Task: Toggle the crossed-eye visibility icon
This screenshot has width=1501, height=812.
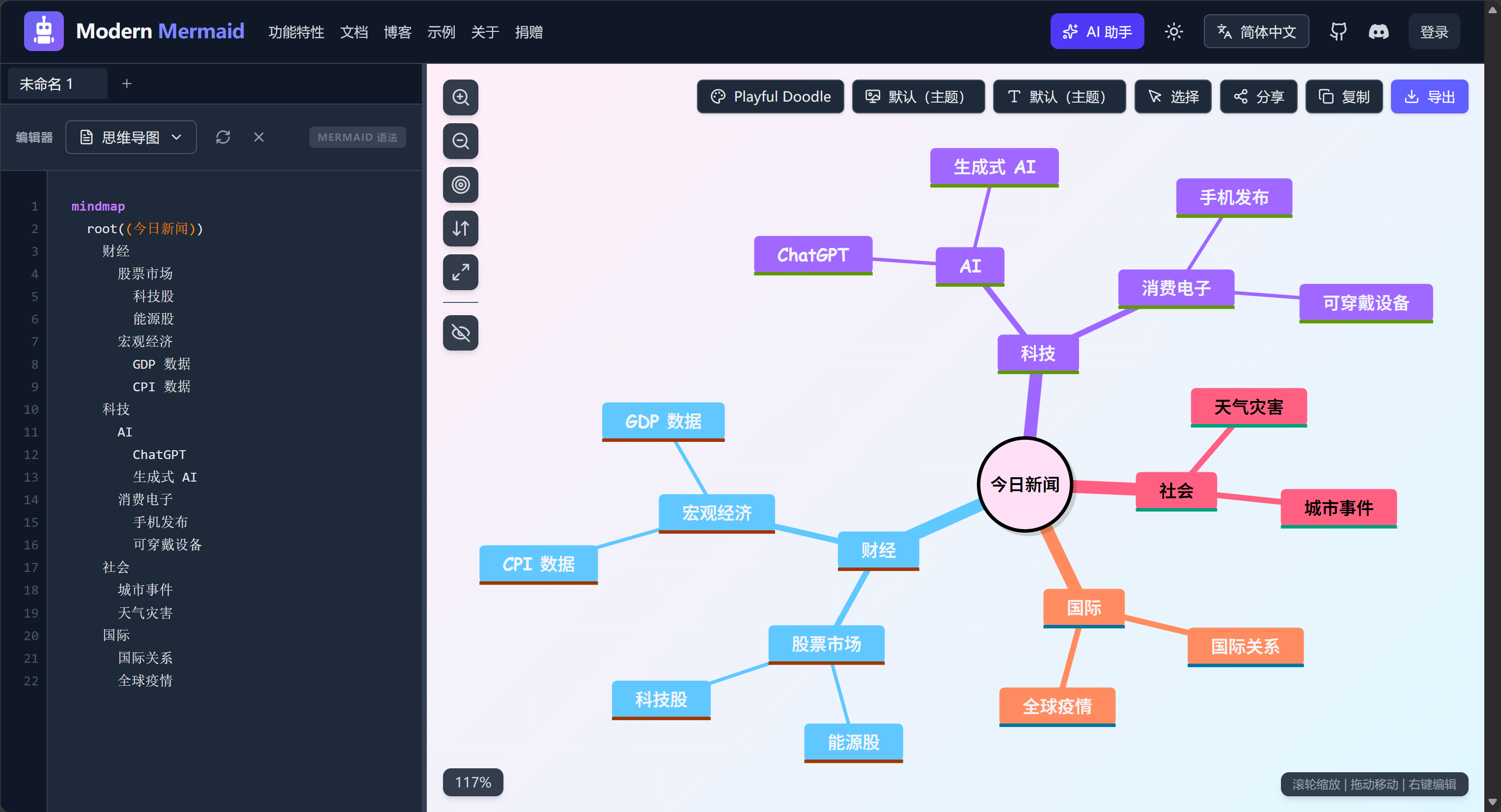Action: 460,333
